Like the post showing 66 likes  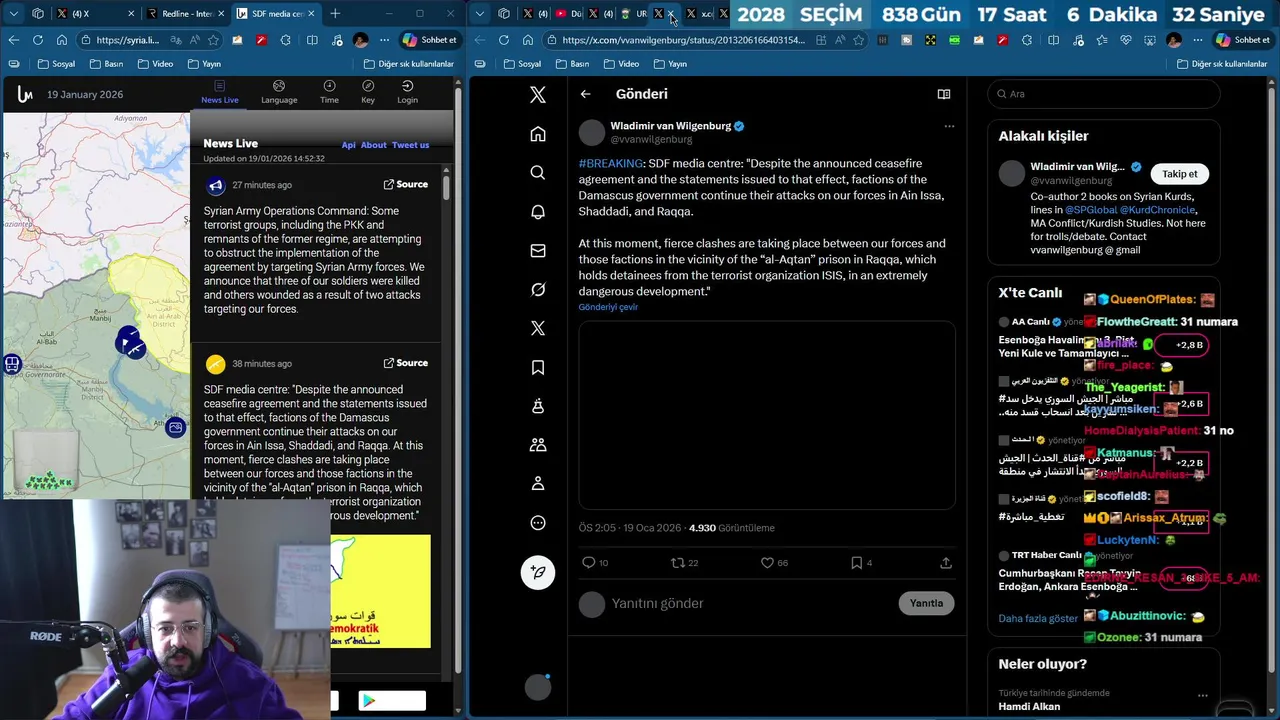(774, 563)
